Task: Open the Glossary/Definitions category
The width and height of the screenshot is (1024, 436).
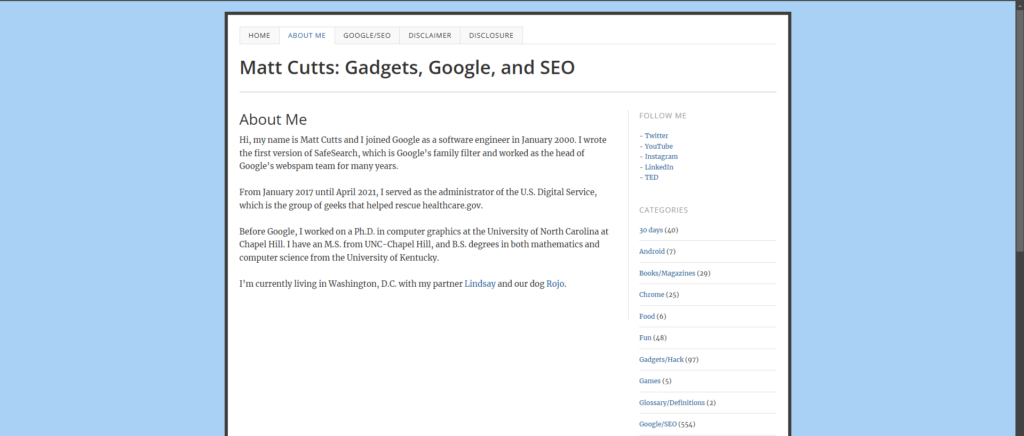Action: click(x=672, y=403)
